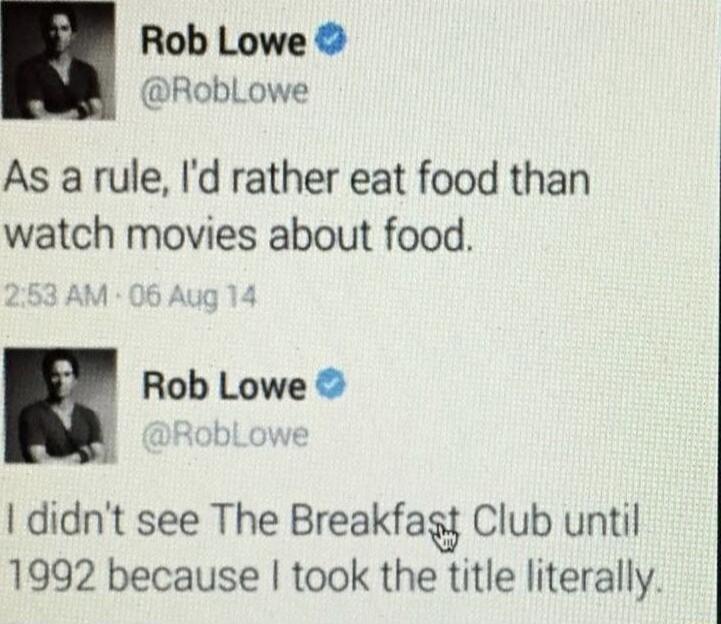Open Rob Lowe's profile photo in first tweet

tap(58, 60)
